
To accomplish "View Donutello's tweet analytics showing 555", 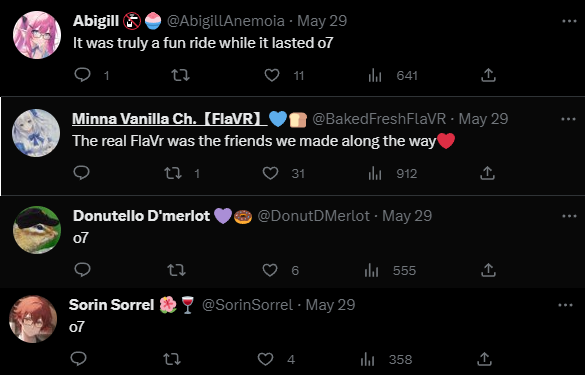I will (x=390, y=271).
